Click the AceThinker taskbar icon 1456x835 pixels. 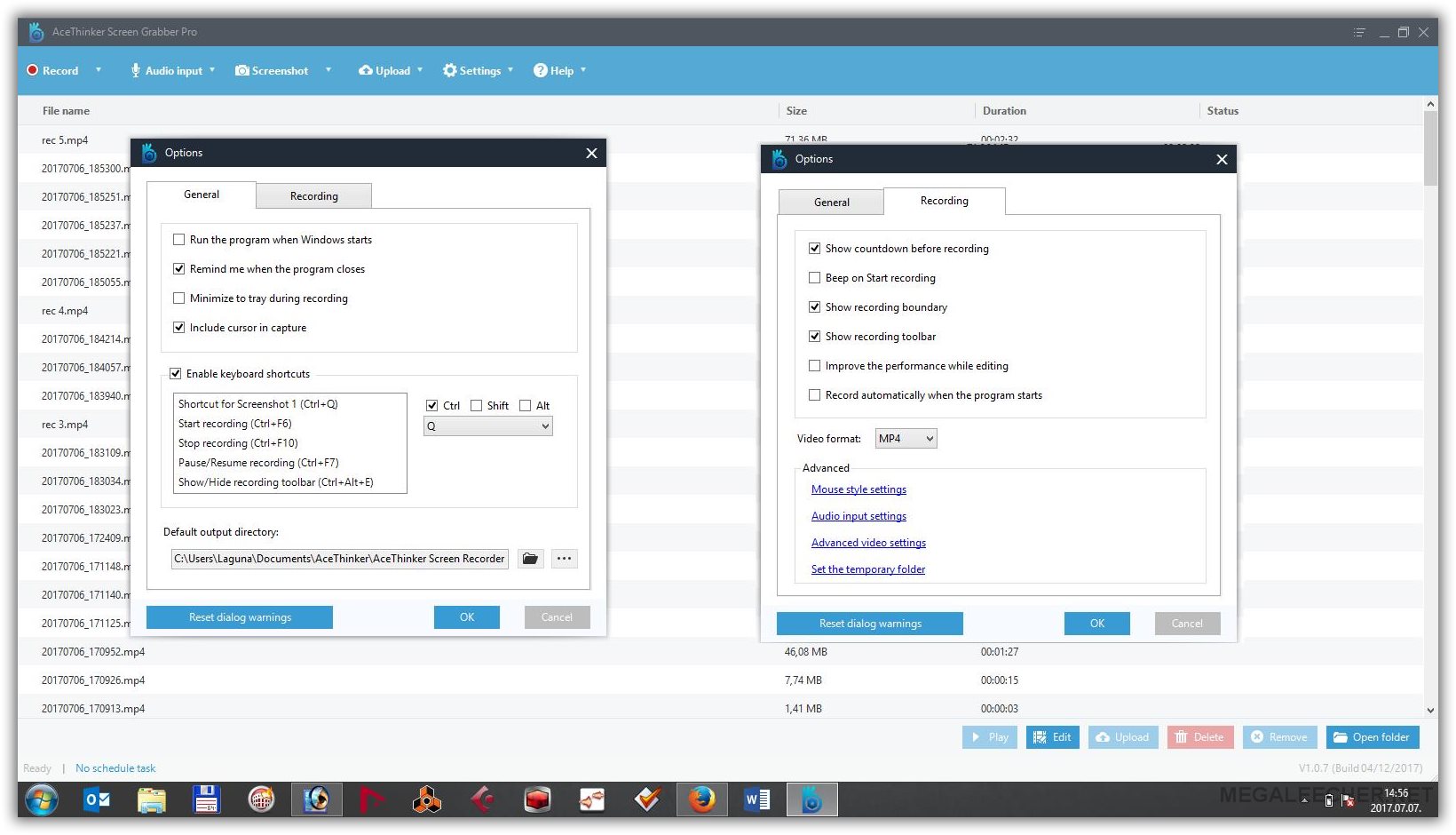(x=811, y=800)
